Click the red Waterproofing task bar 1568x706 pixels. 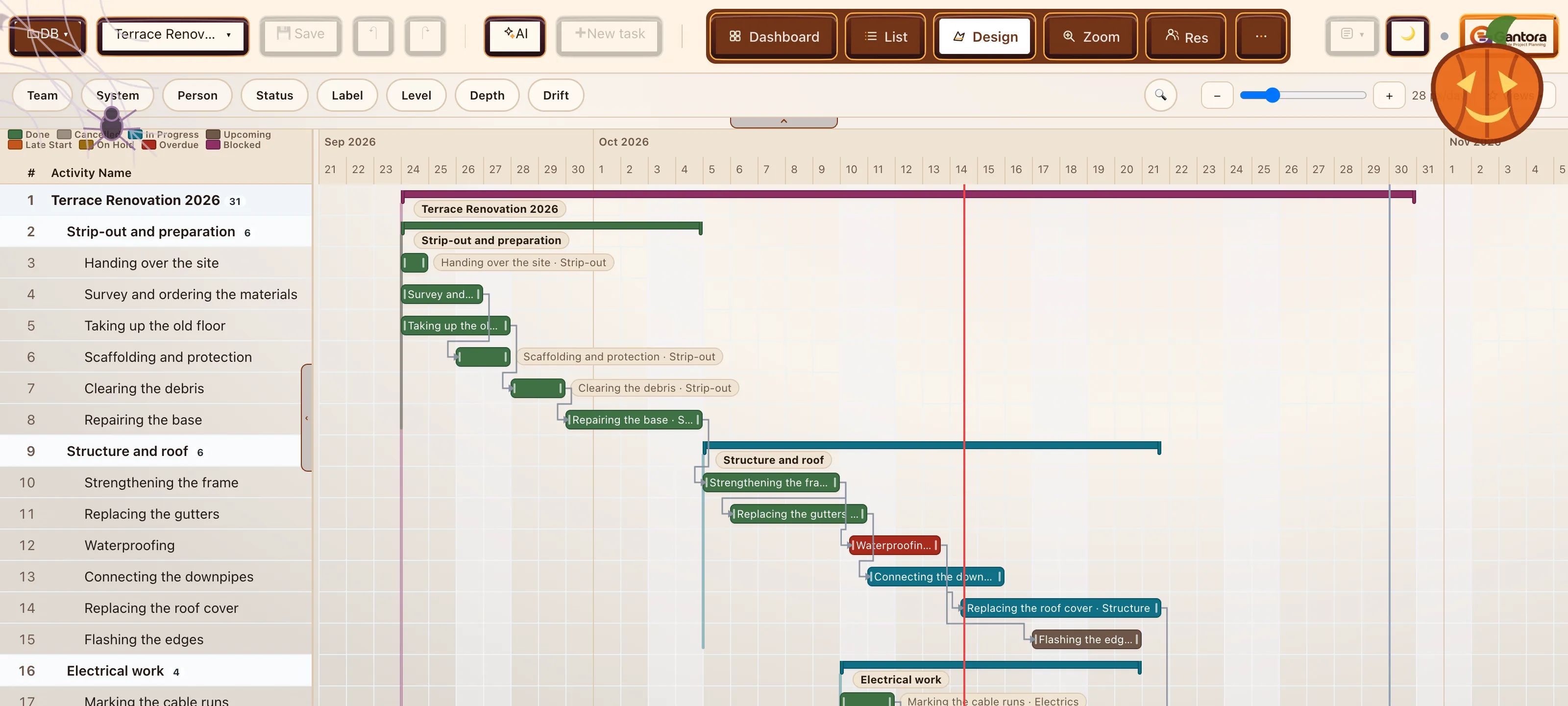pyautogui.click(x=894, y=545)
